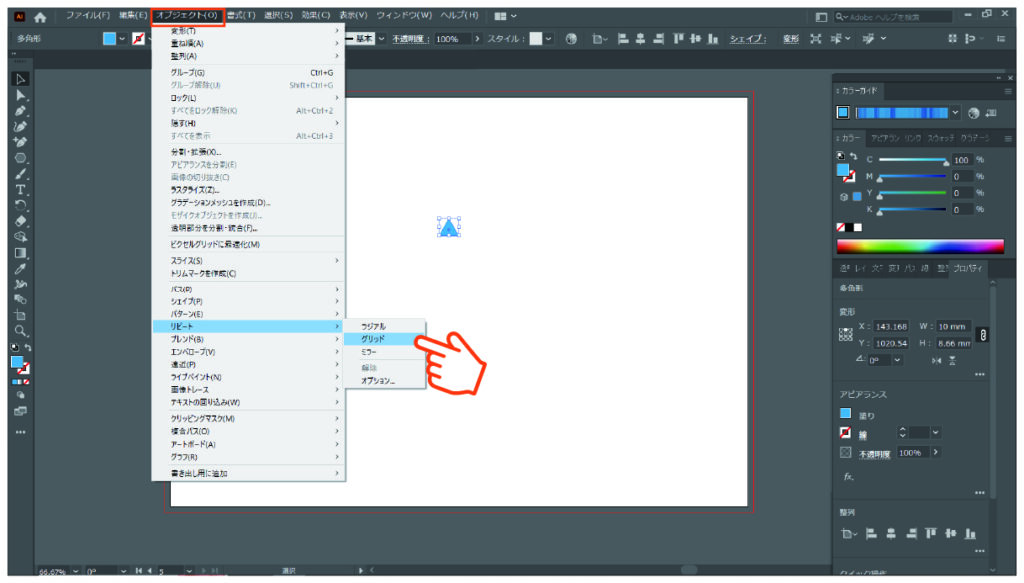This screenshot has height=583, width=1024.
Task: Select the Direct Selection tool
Action: pyautogui.click(x=20, y=95)
